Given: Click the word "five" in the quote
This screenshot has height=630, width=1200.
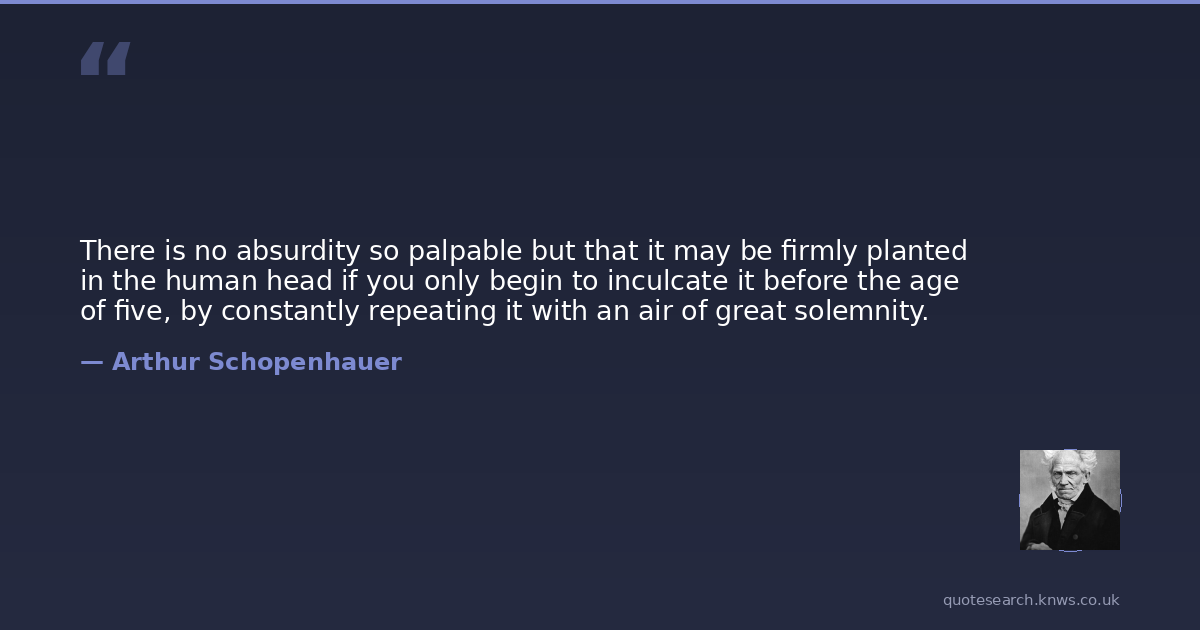Looking at the screenshot, I should point(141,311).
